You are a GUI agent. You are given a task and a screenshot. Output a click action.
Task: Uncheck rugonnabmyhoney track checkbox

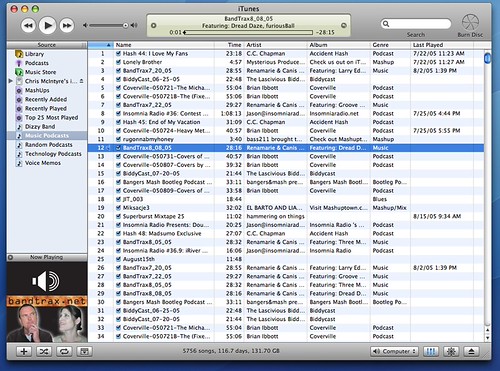point(118,139)
